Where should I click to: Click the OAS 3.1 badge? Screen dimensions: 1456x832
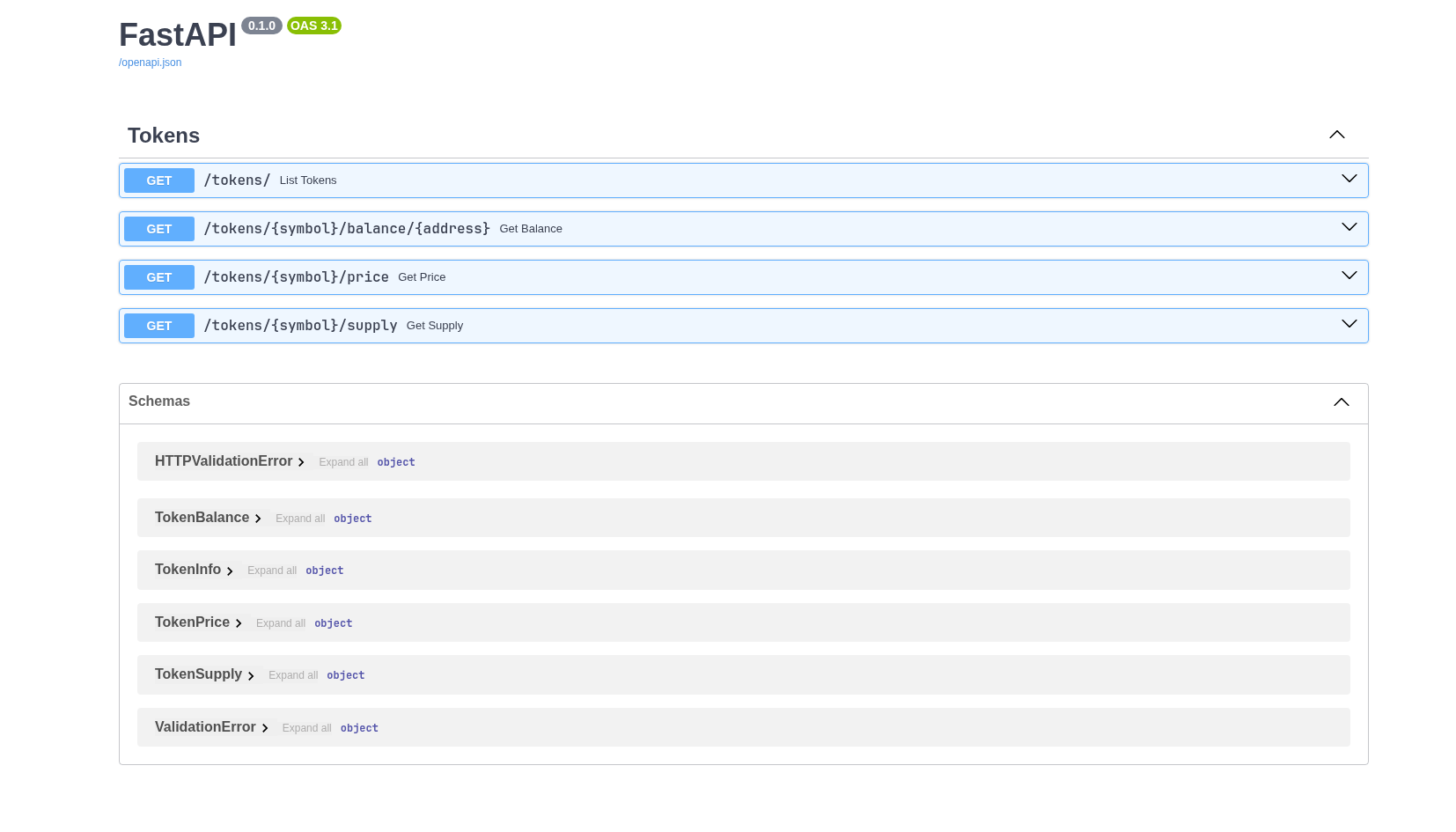[314, 26]
